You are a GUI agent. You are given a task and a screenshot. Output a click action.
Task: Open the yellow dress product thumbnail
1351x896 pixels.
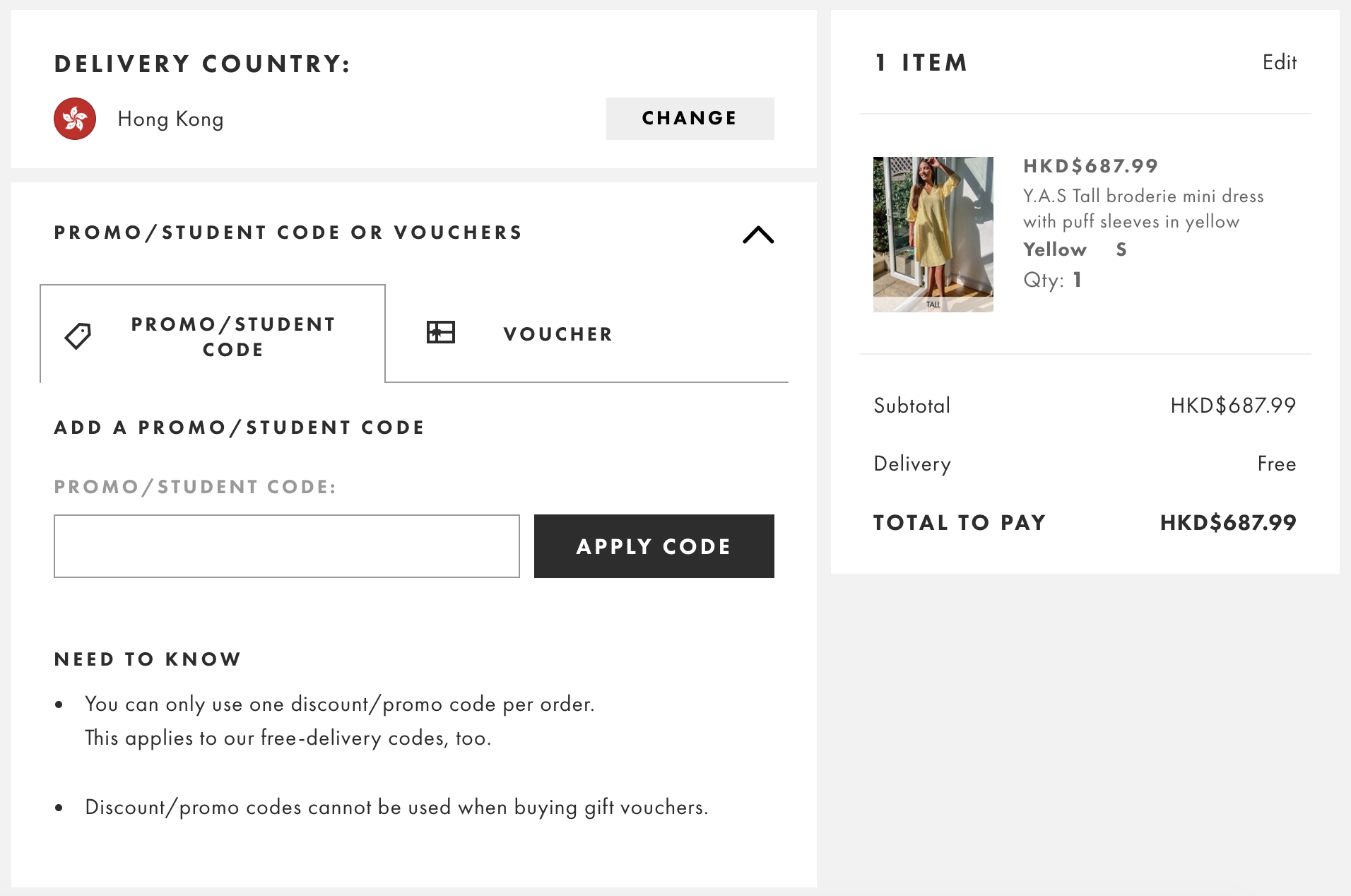(933, 234)
